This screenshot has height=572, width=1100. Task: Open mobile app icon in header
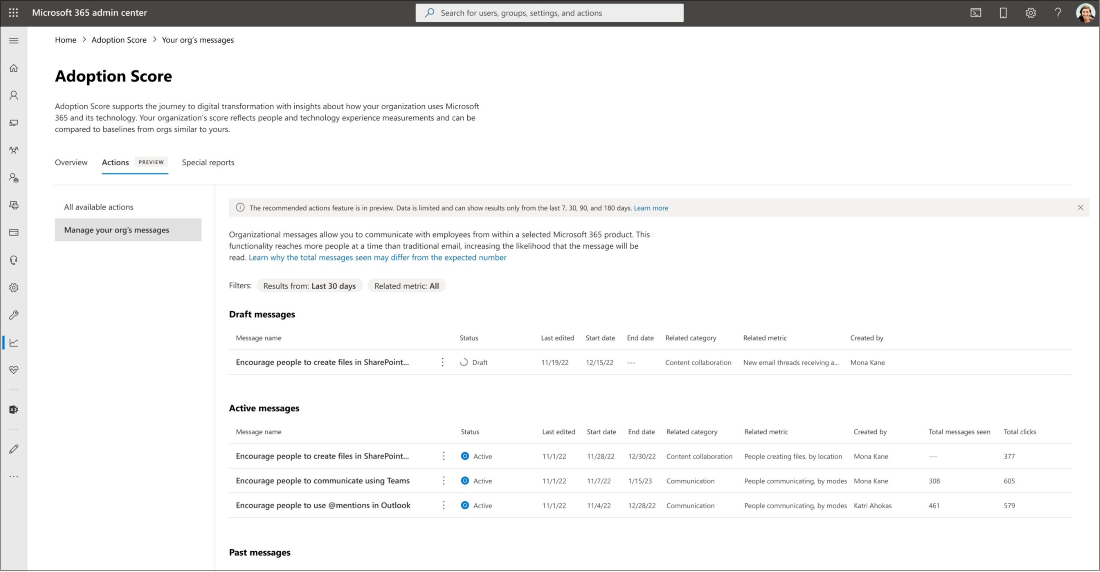click(x=1003, y=13)
